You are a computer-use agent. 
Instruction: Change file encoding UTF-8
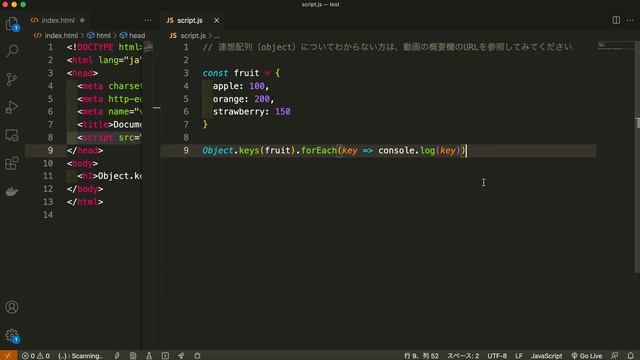pyautogui.click(x=497, y=356)
